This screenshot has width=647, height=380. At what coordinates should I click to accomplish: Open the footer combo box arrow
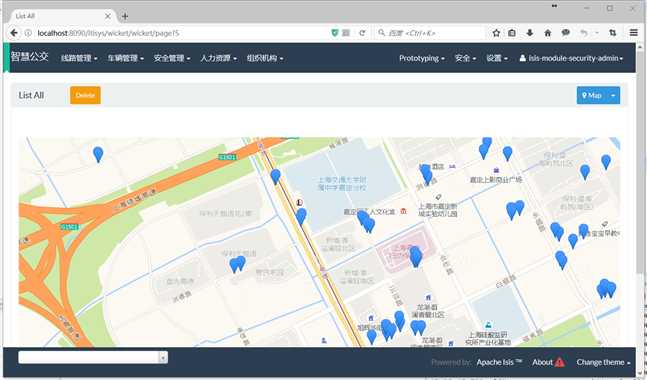click(x=163, y=357)
